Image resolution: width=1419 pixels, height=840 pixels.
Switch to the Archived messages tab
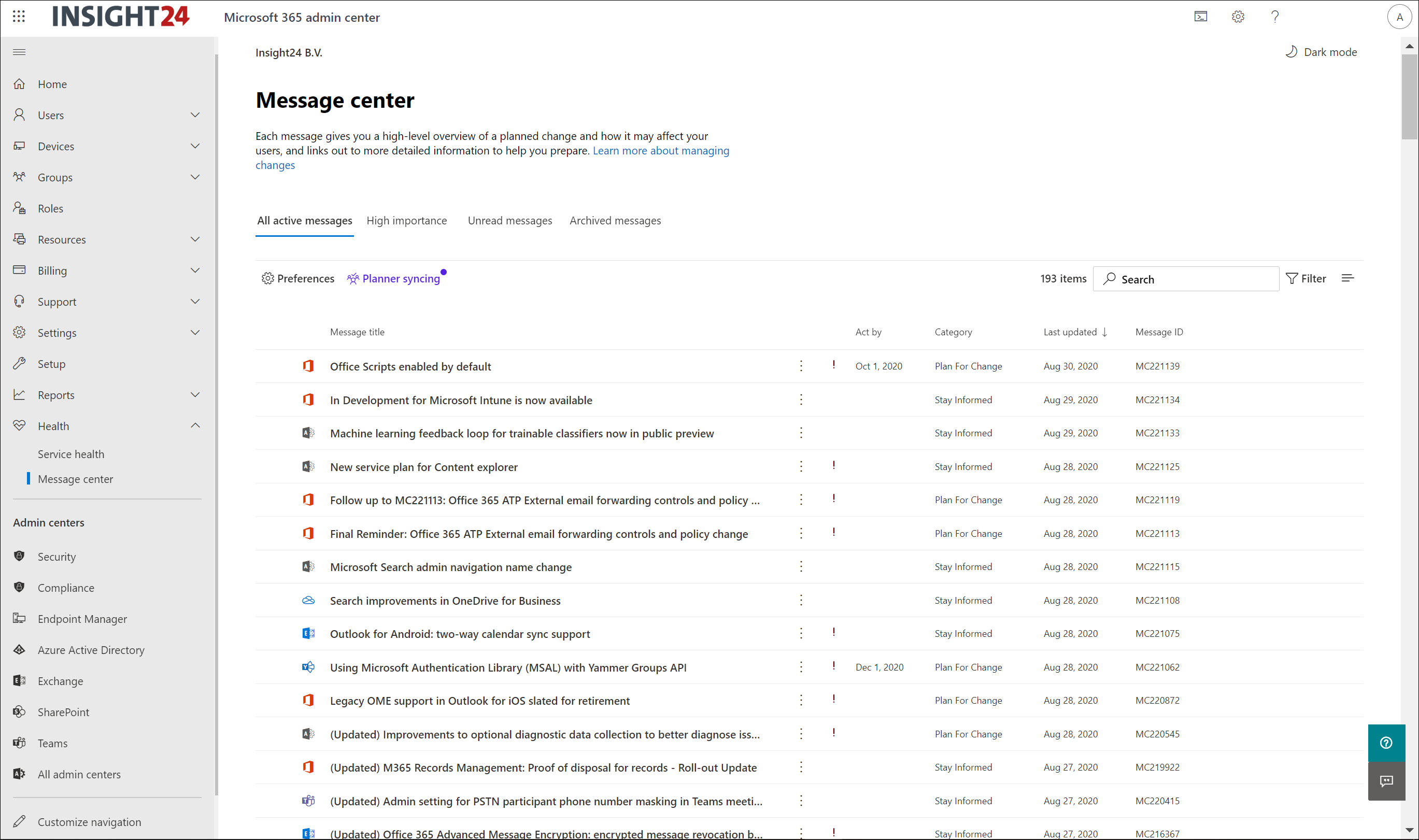point(615,221)
